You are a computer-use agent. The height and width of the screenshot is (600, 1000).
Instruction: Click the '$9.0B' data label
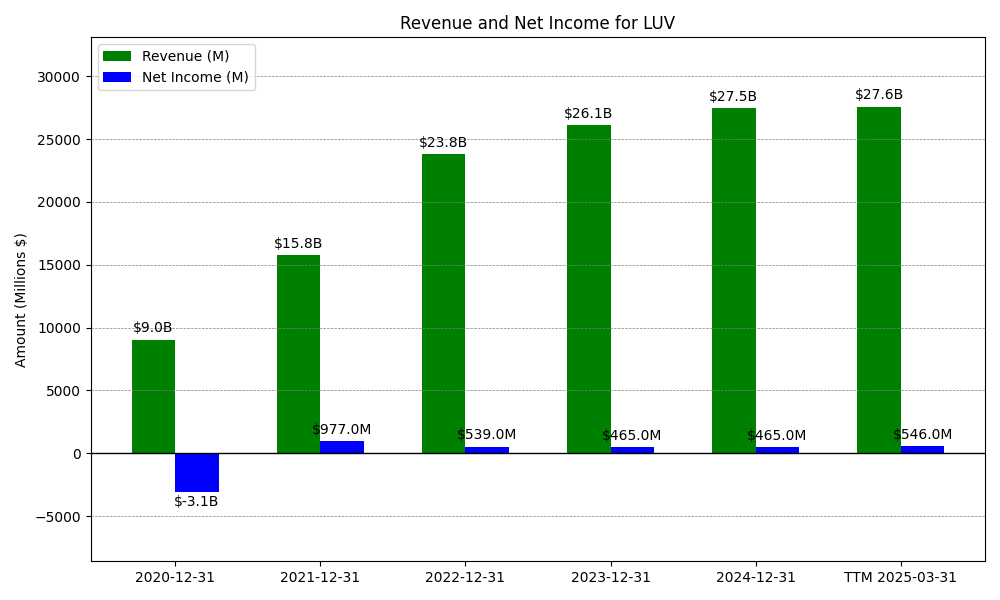tap(153, 328)
